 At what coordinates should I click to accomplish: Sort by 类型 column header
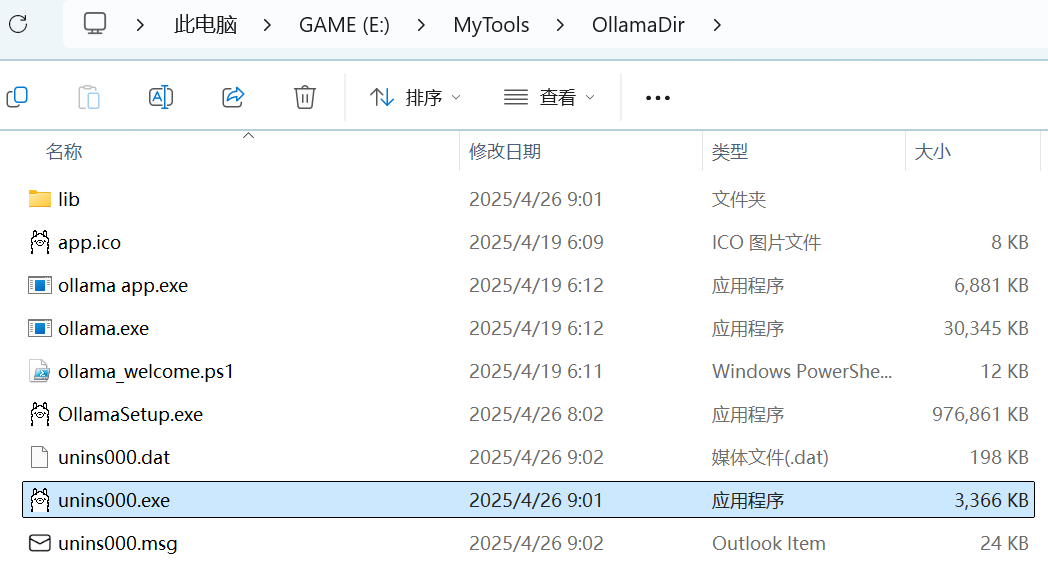[x=730, y=152]
